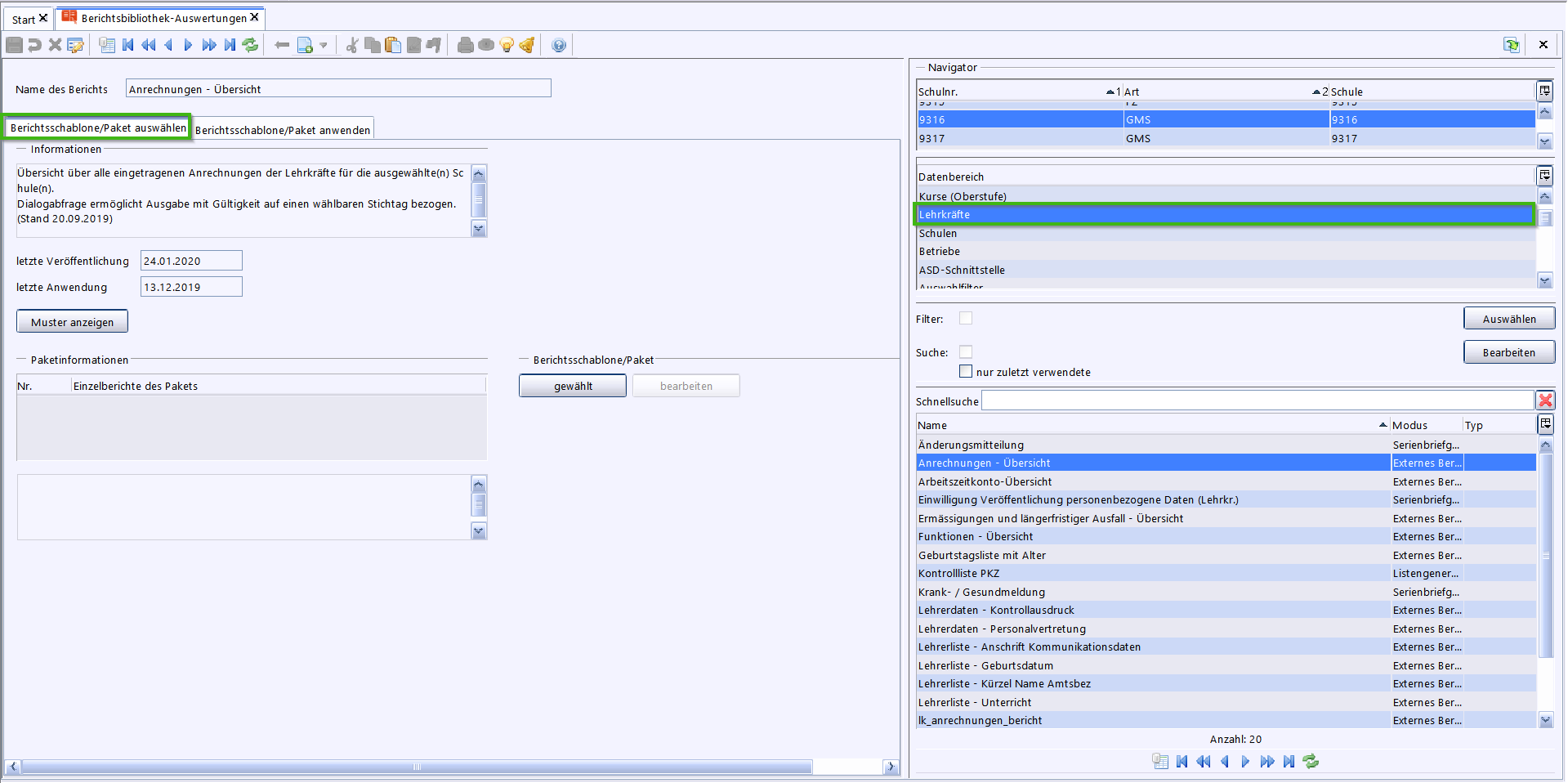The width and height of the screenshot is (1568, 783).
Task: Click 'letzte Veröffentlichung' date field
Action: pos(191,261)
